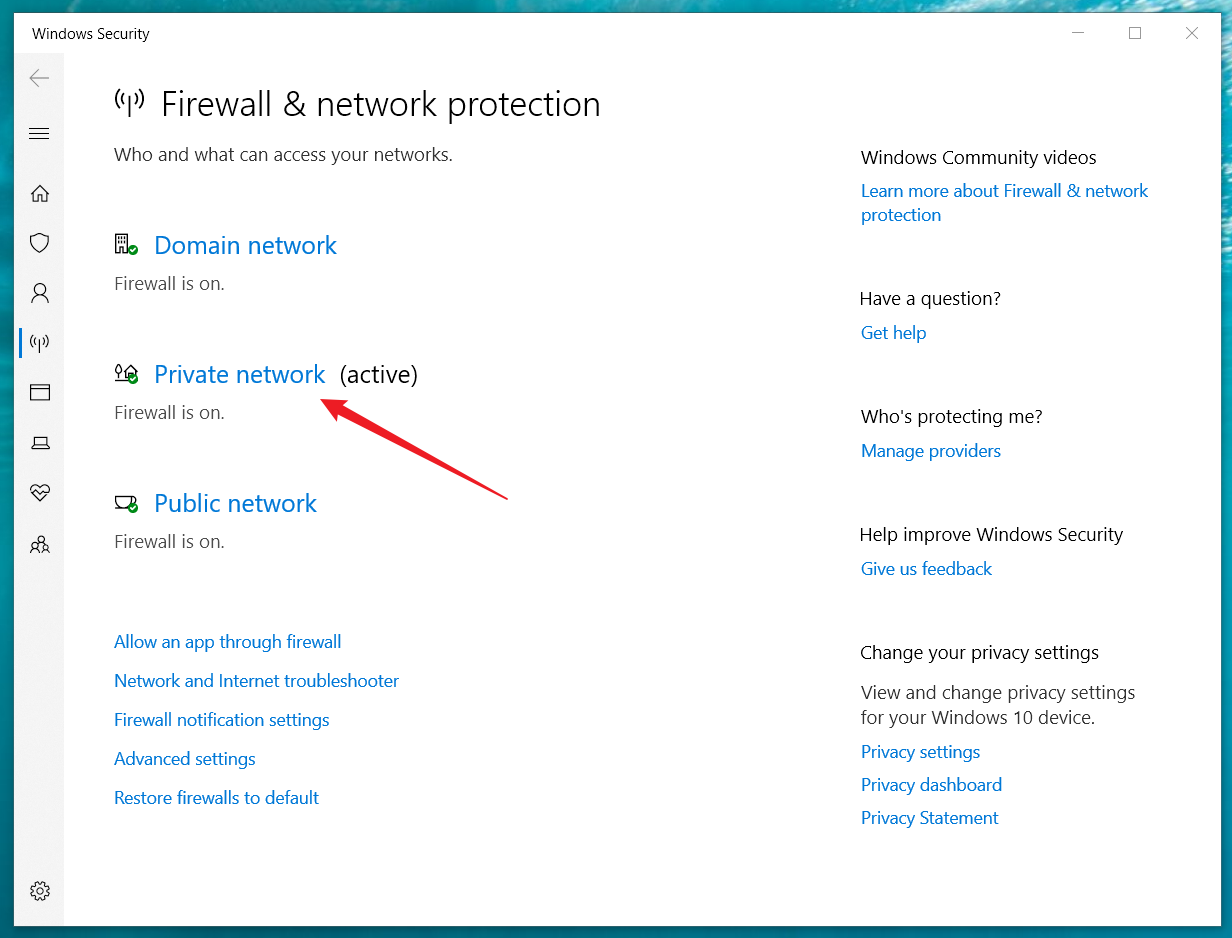Open the Settings gear icon

(x=39, y=891)
